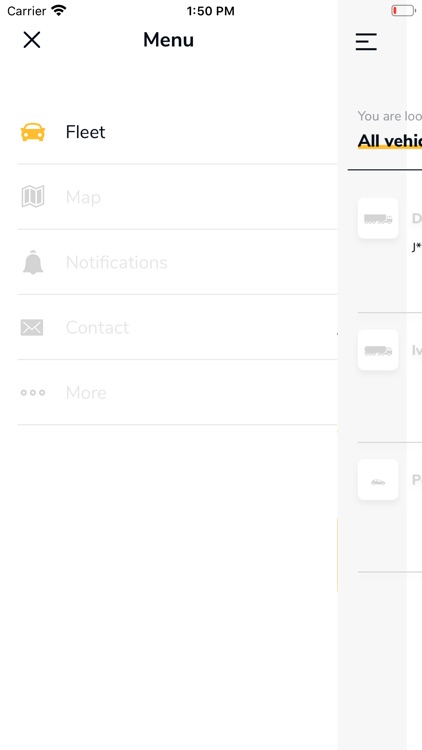Tap the battery indicator in status bar
Viewport: 422px width, 750px height.
tap(403, 11)
